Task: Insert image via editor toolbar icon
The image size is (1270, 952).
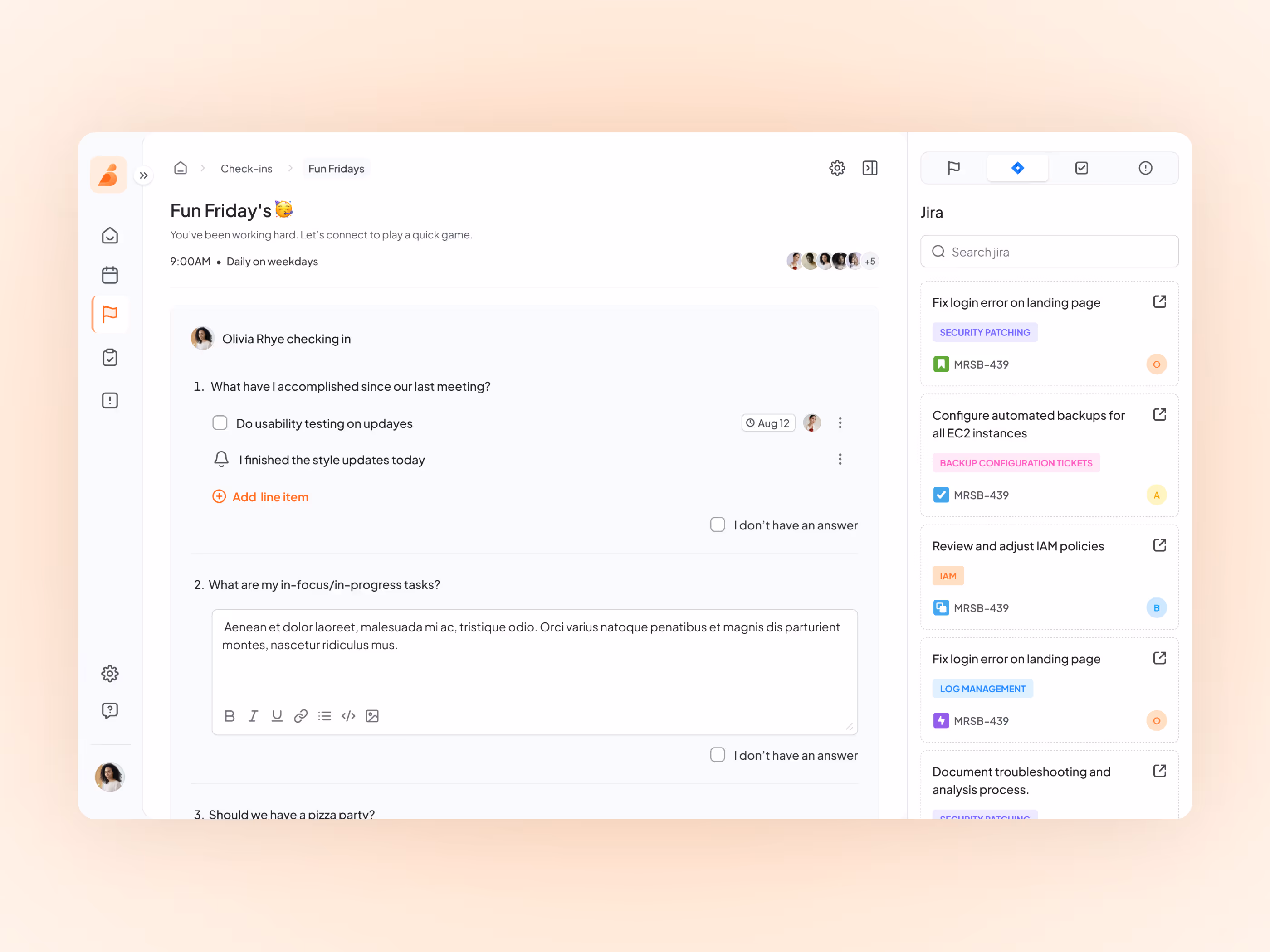Action: pyautogui.click(x=372, y=715)
